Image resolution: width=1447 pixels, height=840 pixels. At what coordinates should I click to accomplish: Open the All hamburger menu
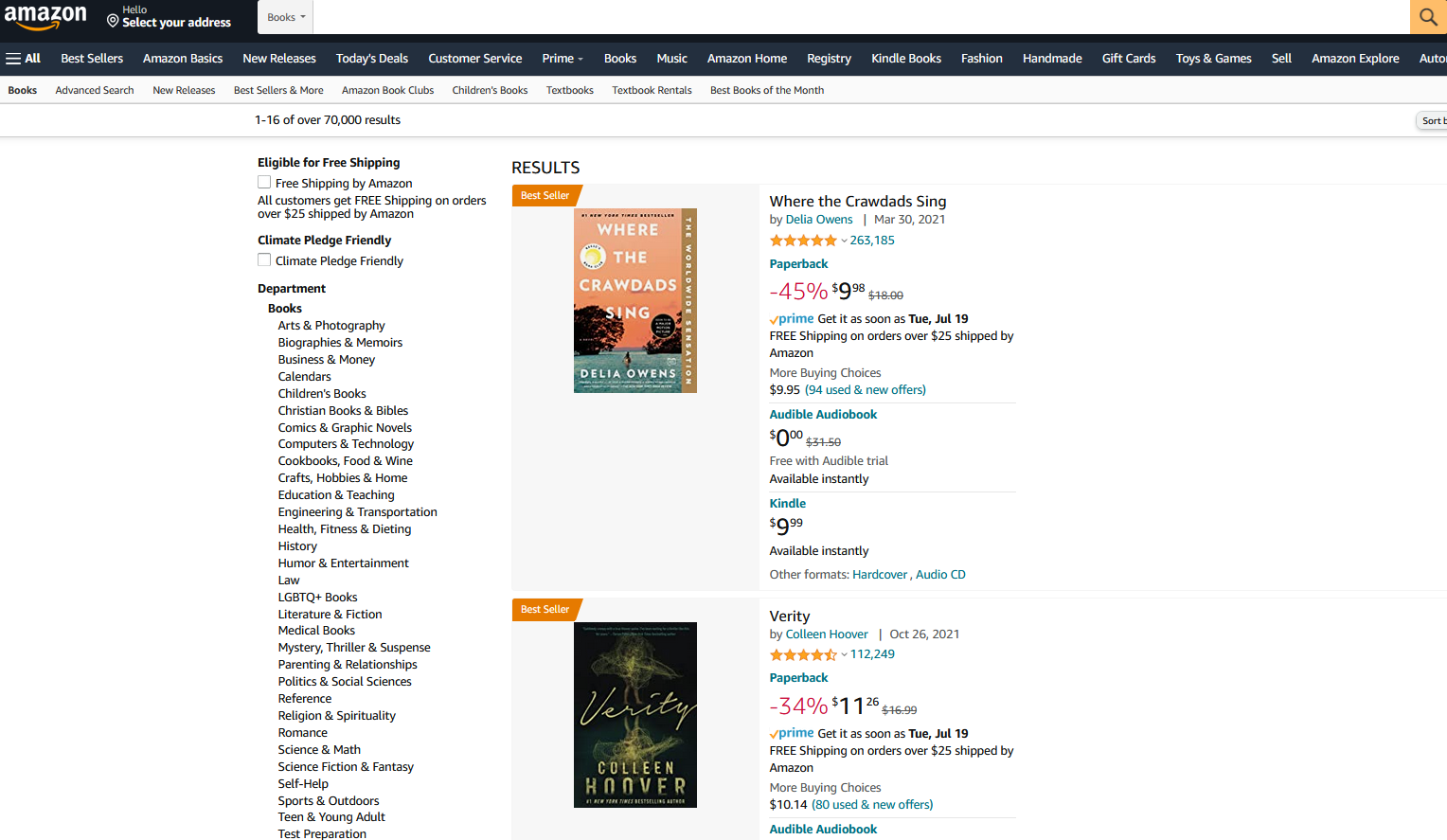pos(23,58)
